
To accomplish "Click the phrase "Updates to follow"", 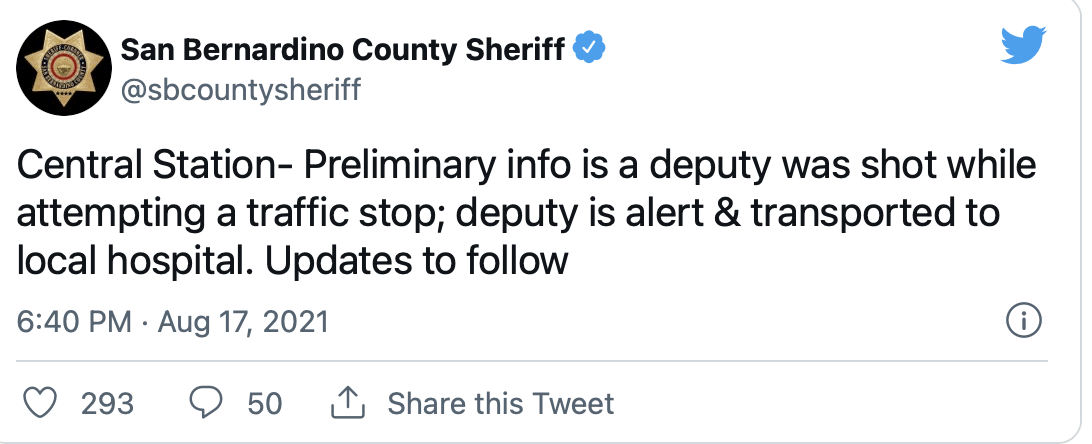I will 416,262.
